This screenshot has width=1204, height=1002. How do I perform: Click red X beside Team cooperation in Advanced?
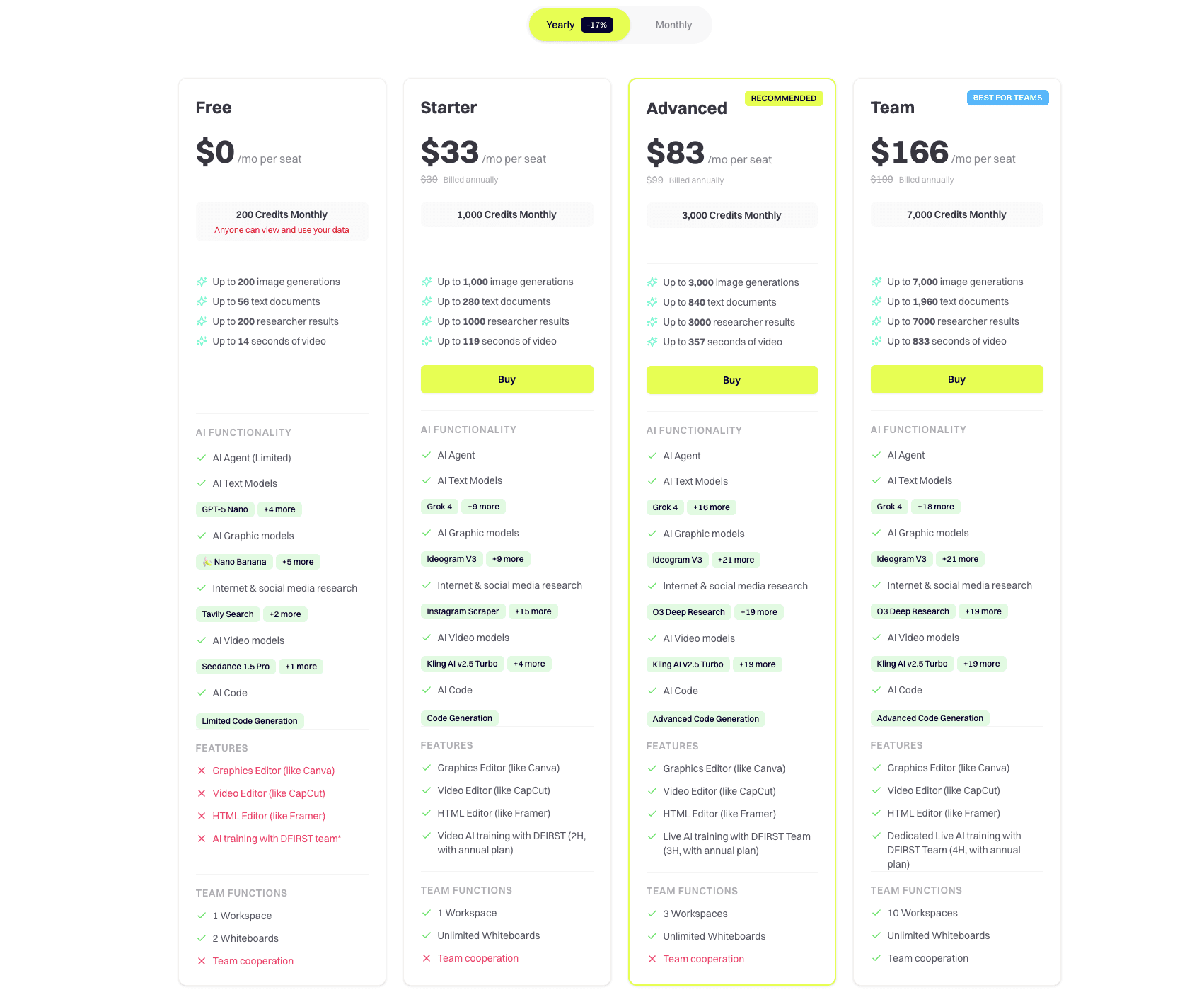pyautogui.click(x=652, y=959)
